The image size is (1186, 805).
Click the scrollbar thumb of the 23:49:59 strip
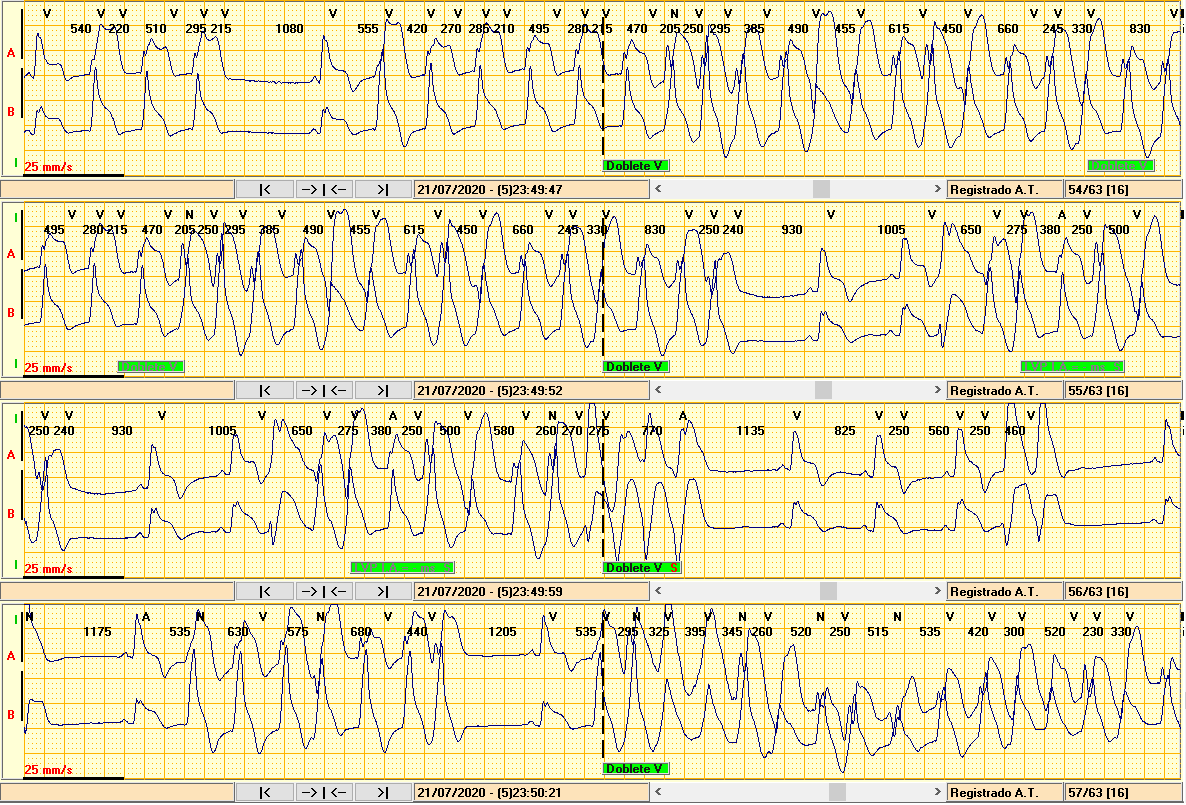tap(828, 591)
